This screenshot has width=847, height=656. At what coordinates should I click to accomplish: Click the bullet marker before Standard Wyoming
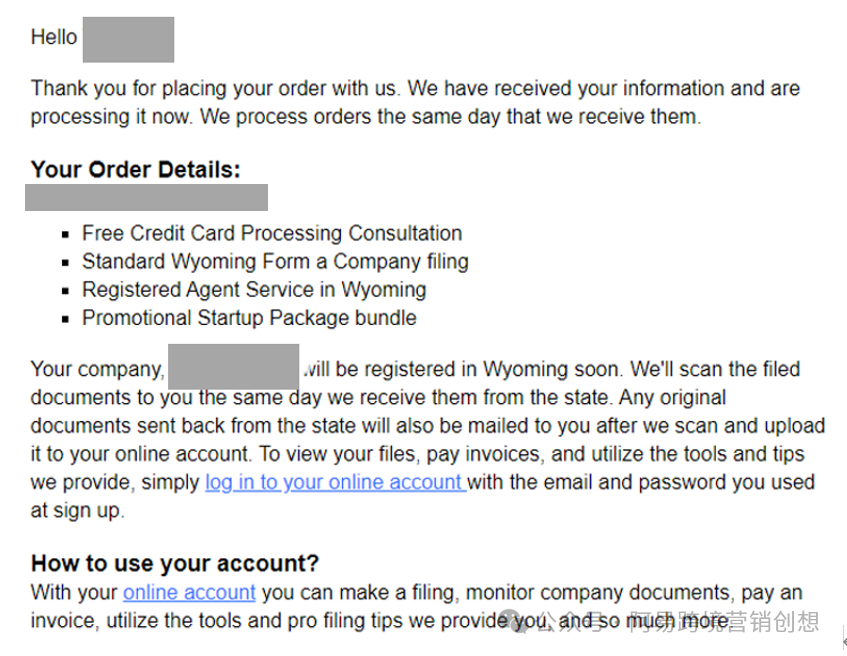(x=65, y=263)
